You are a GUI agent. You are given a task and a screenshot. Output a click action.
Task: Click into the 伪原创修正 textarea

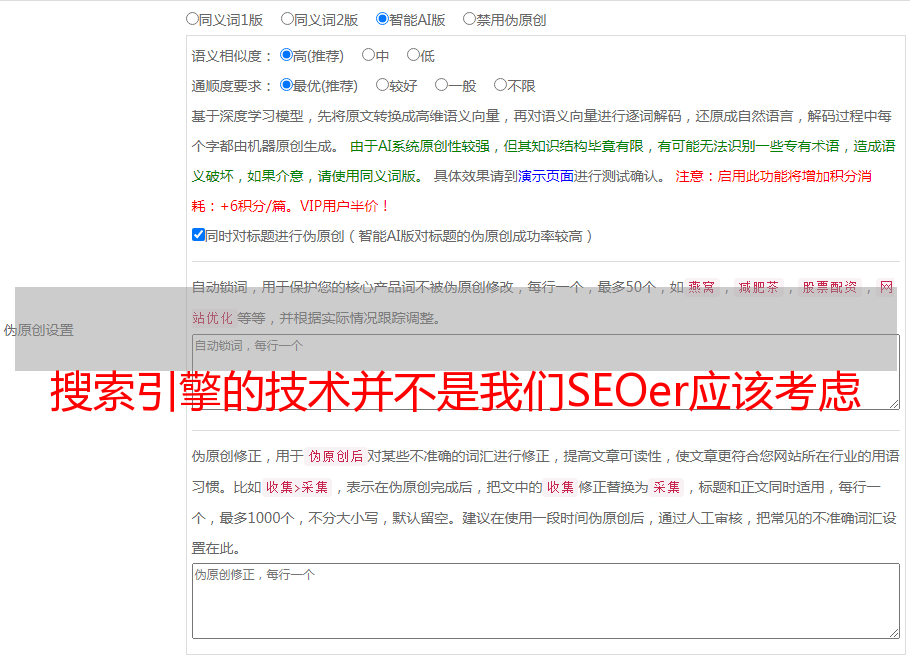click(x=546, y=601)
